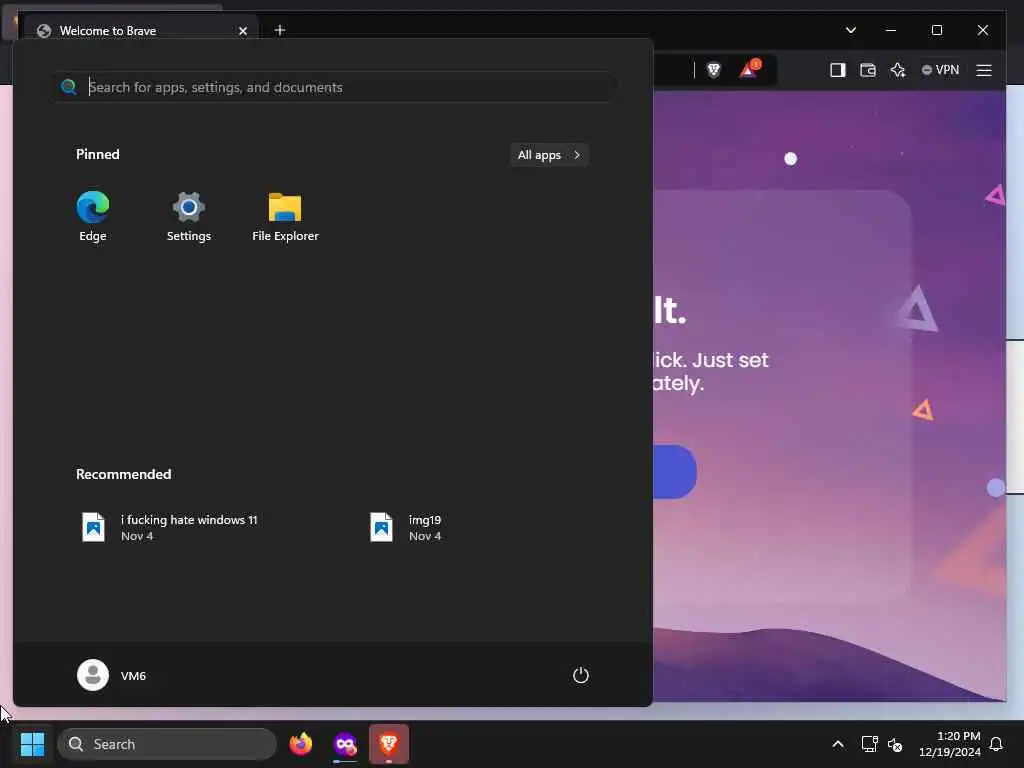1024x768 pixels.
Task: Open the VM6 user account menu
Action: click(x=112, y=675)
